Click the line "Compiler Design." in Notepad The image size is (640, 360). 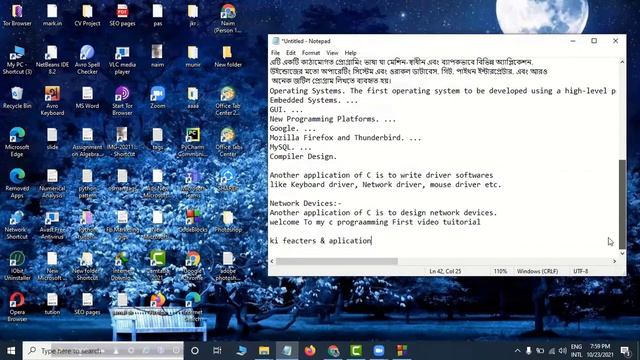point(303,157)
